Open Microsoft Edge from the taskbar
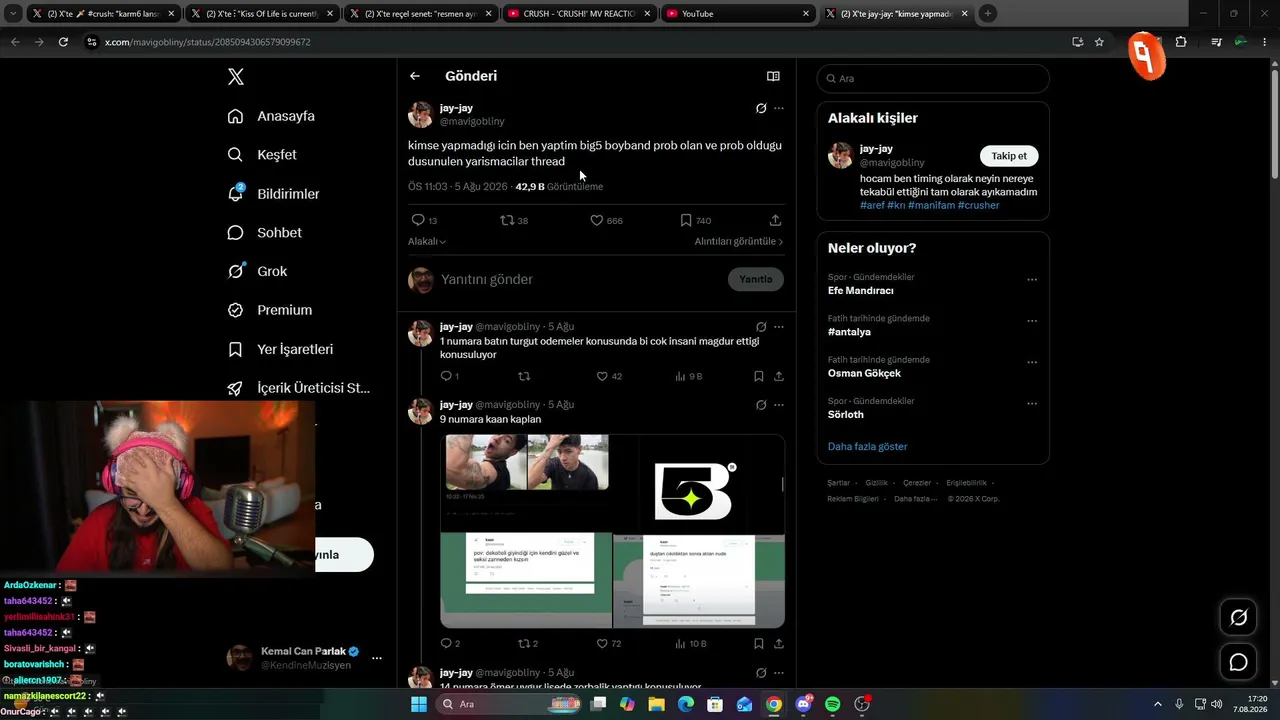Viewport: 1280px width, 720px height. click(x=686, y=704)
